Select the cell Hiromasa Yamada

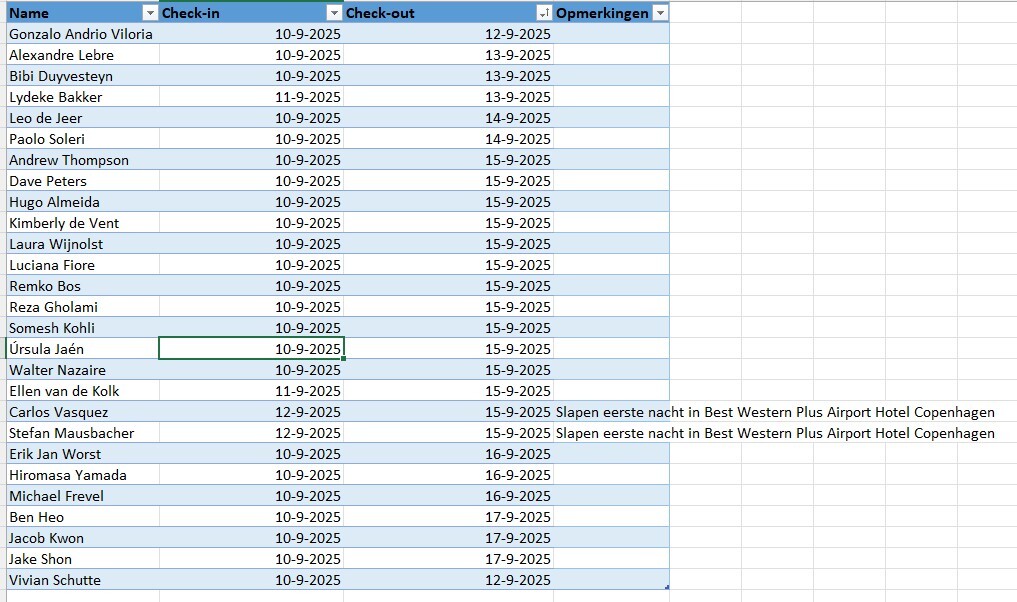click(82, 475)
